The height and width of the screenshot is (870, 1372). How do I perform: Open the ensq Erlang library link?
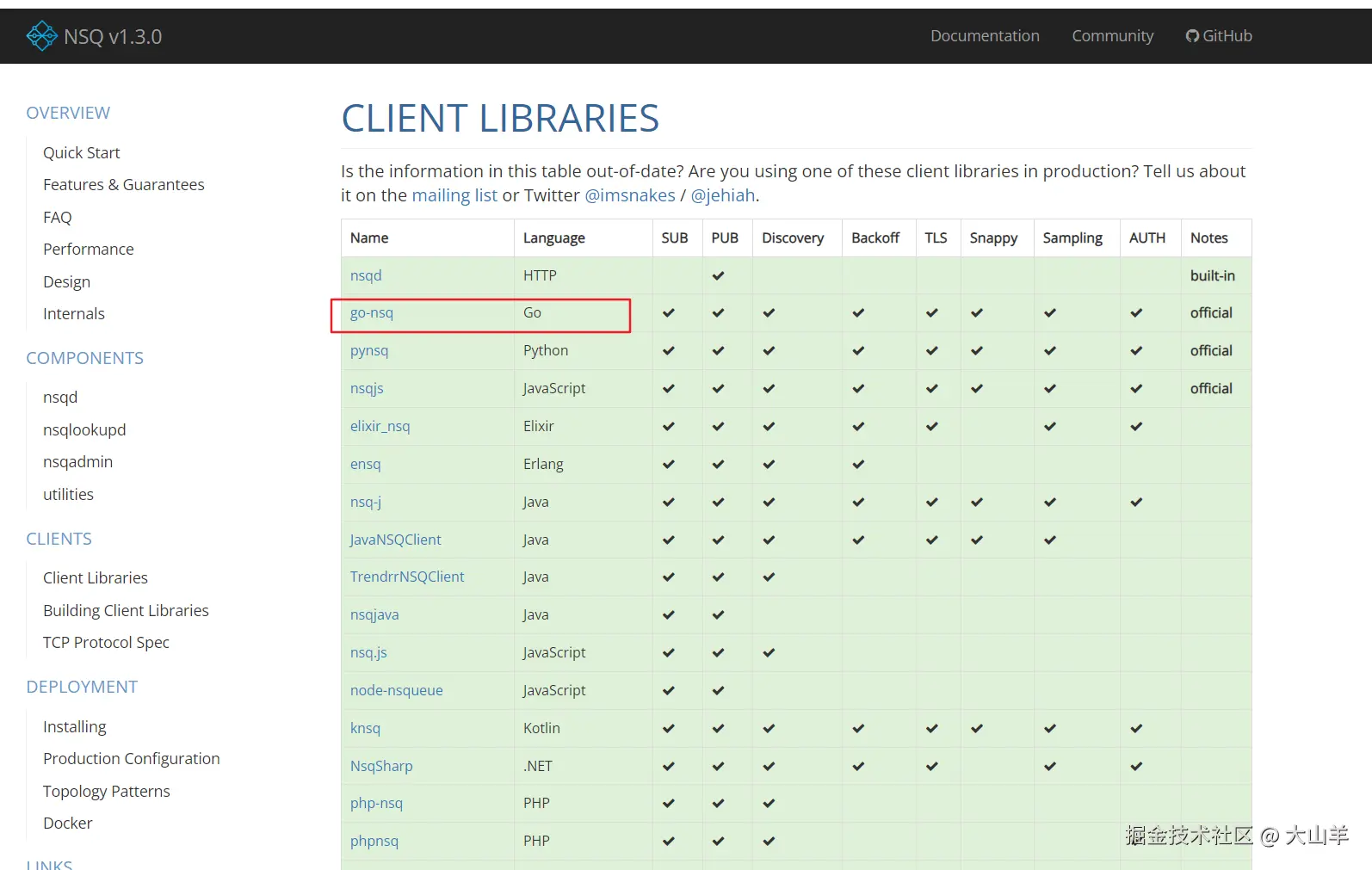pos(366,464)
